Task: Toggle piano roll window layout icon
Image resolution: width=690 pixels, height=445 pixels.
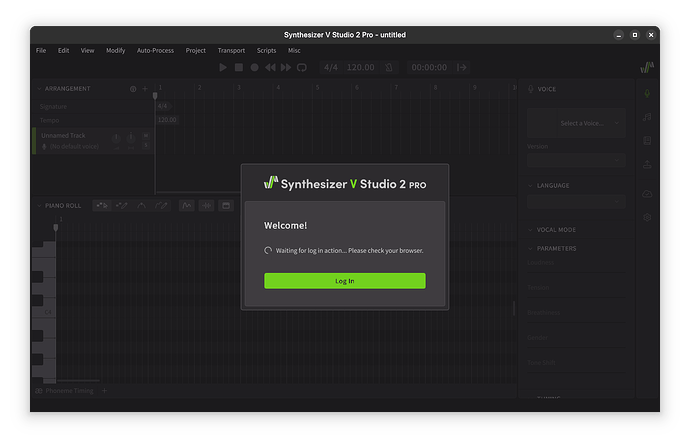Action: [x=226, y=206]
